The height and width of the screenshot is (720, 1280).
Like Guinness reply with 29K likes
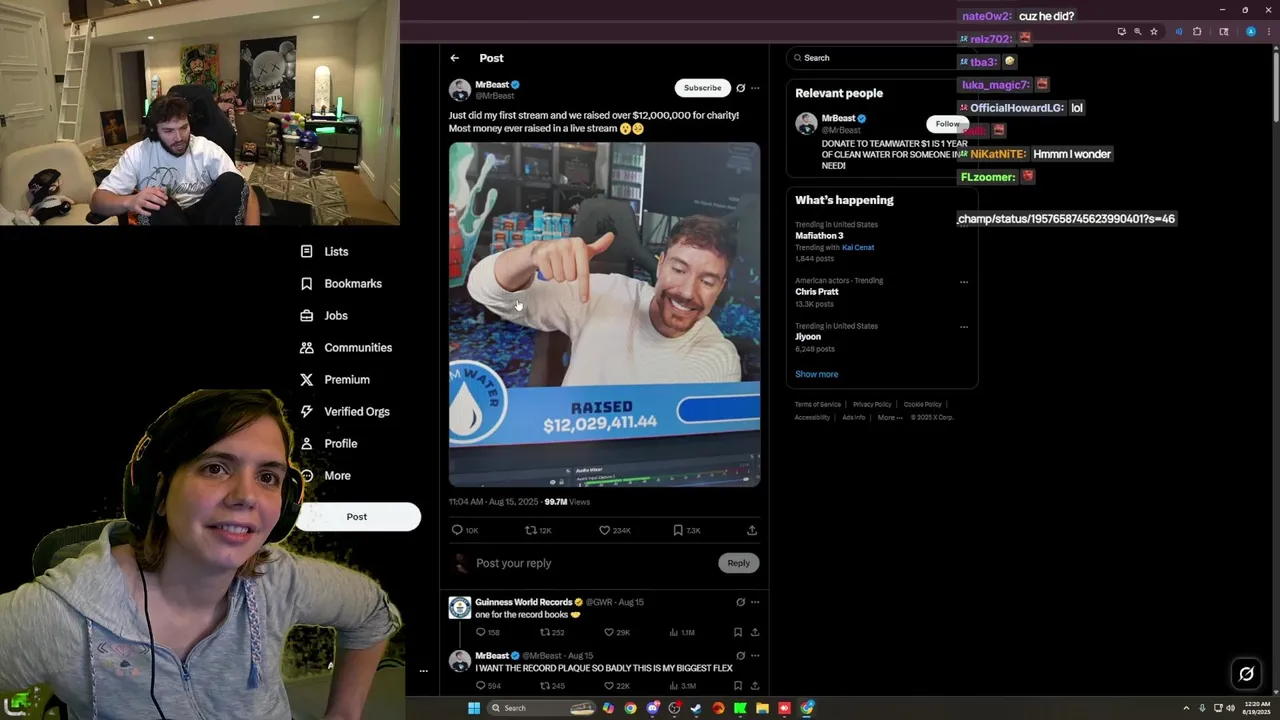point(617,632)
